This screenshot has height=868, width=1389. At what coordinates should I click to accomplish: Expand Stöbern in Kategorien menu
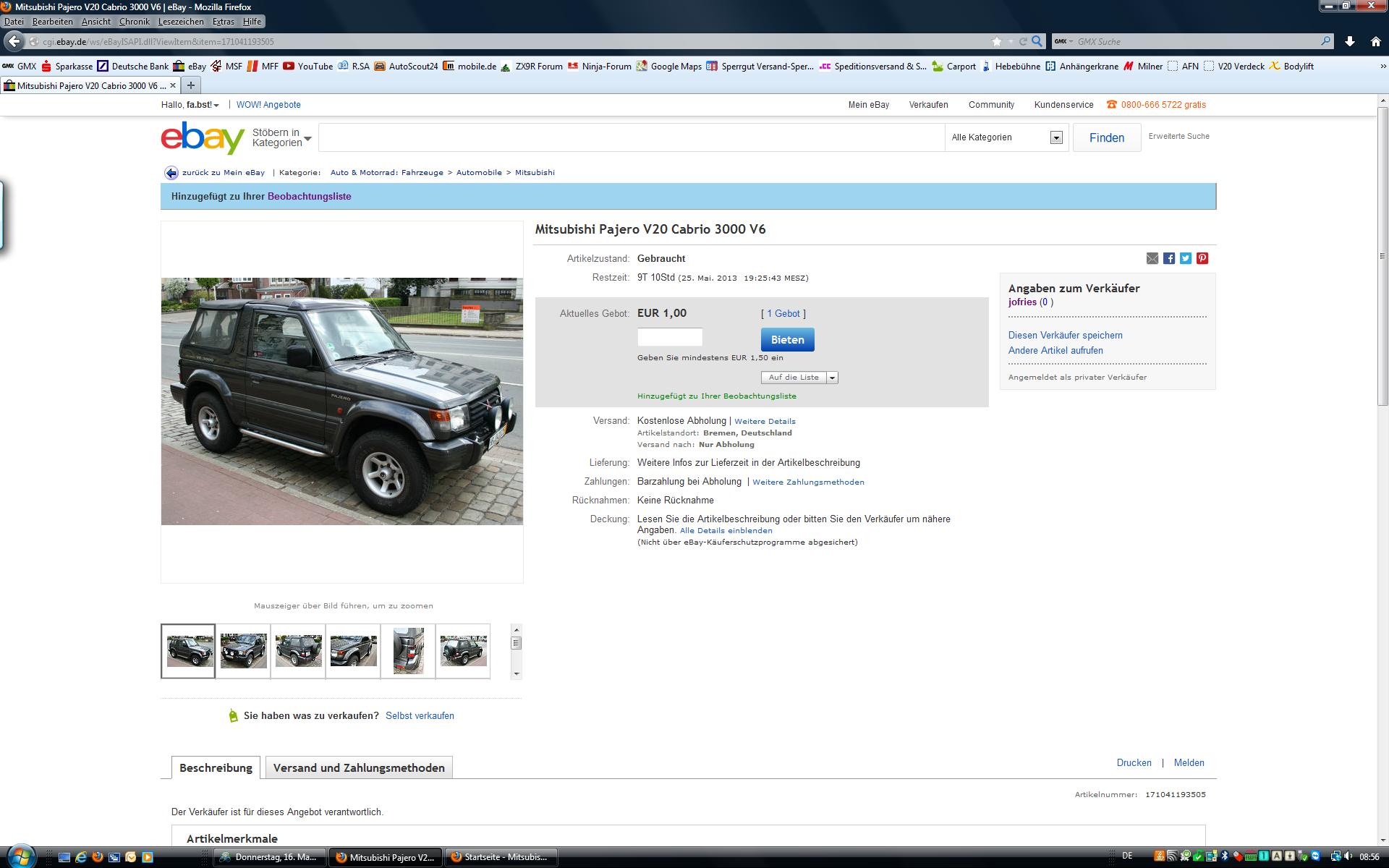[x=281, y=137]
